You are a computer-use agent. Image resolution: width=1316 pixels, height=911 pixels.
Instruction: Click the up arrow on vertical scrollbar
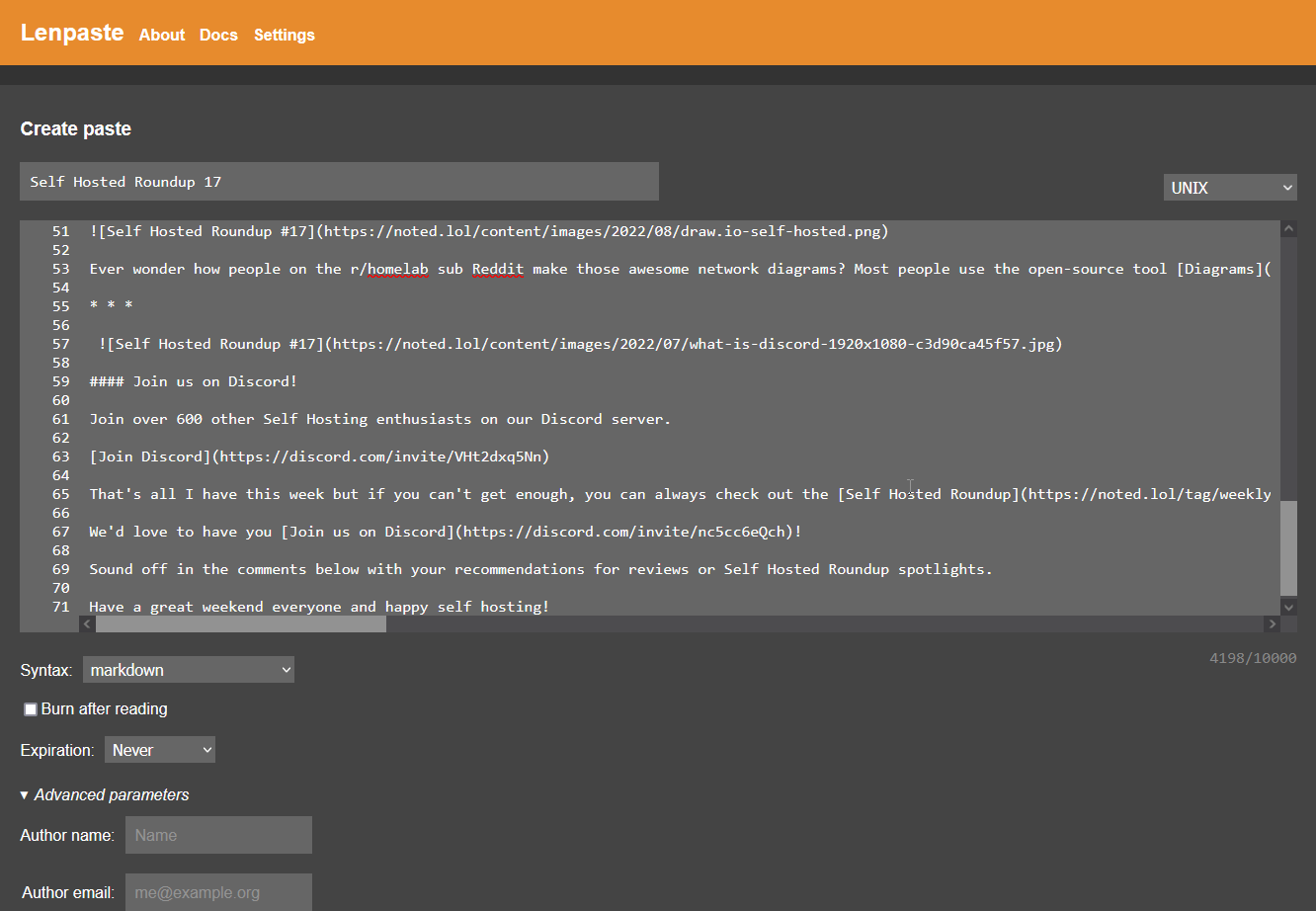tap(1288, 228)
